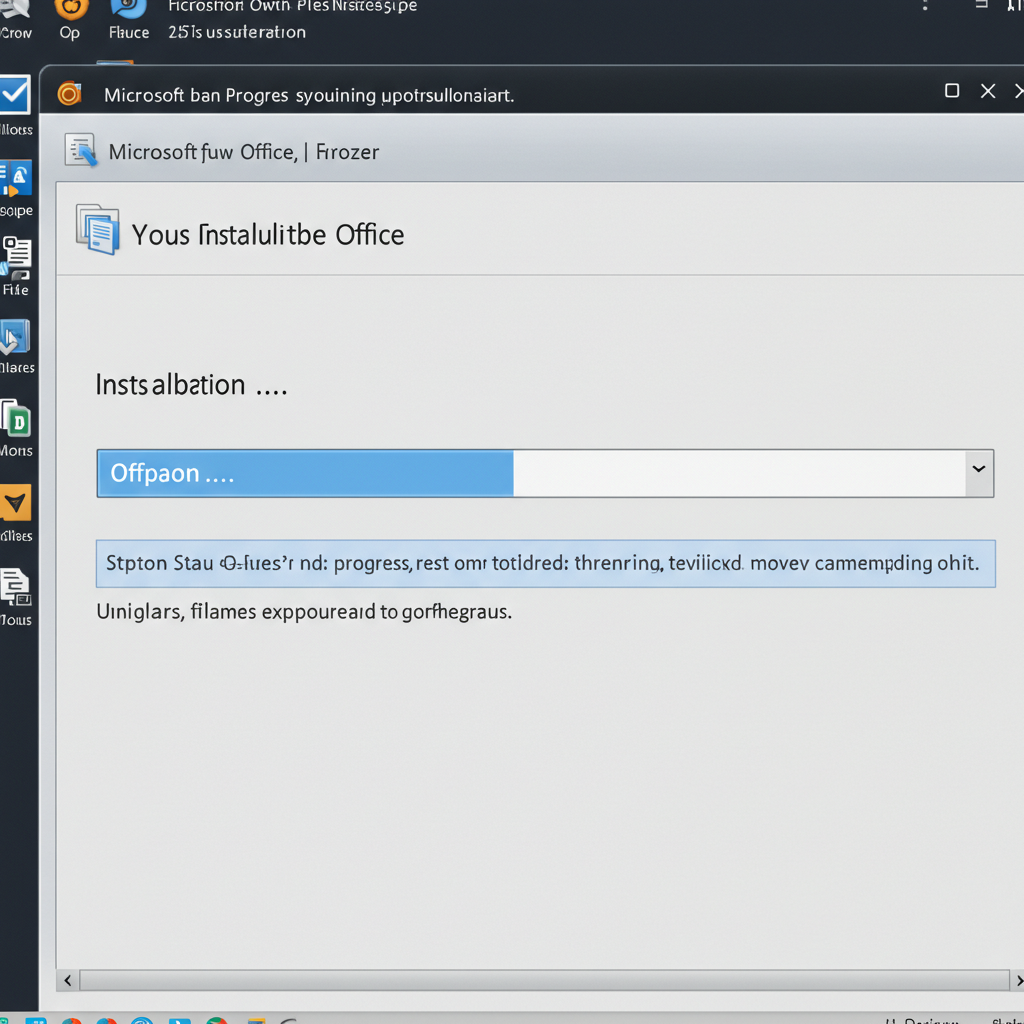Select the highlighted 'Stpton Stau' status row
The width and height of the screenshot is (1024, 1024).
(545, 564)
